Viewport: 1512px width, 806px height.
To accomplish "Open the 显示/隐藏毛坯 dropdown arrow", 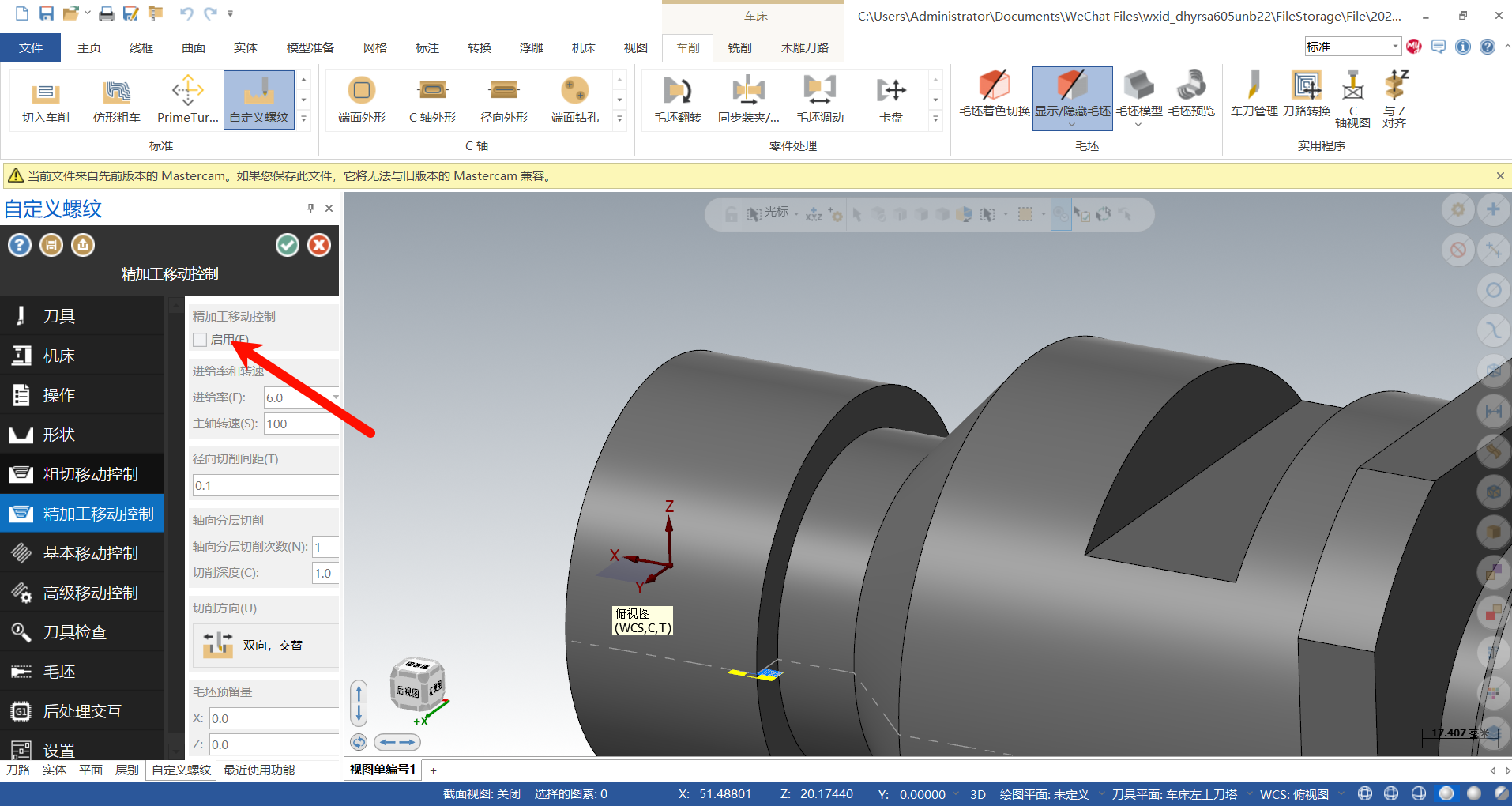I will [x=1072, y=125].
